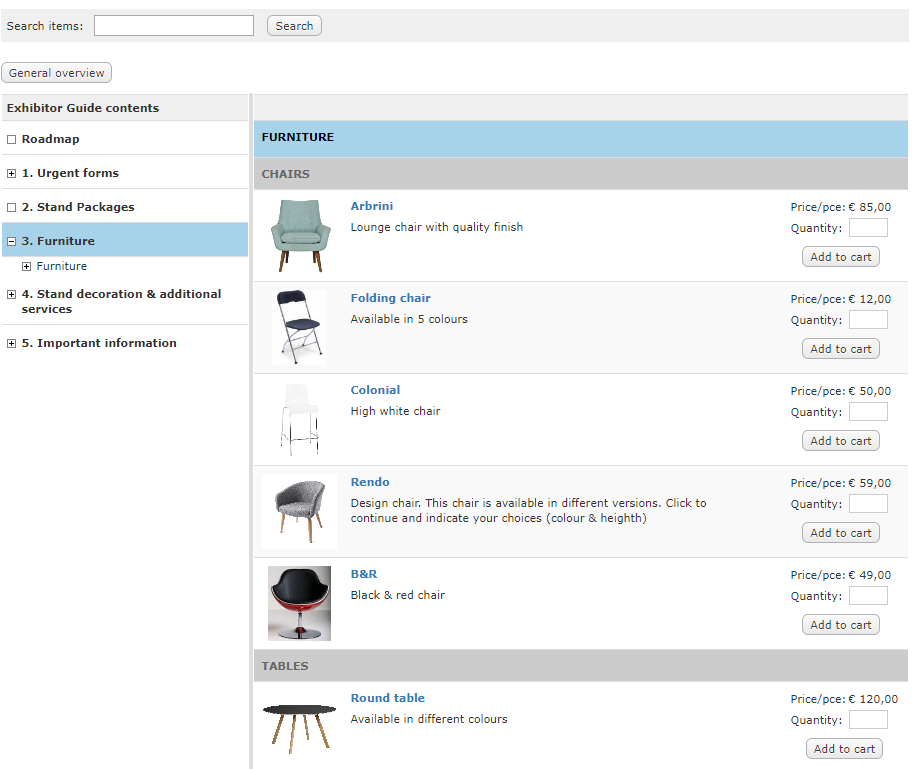The image size is (913, 769).
Task: Click the Arbrini price € 85,00 text
Action: tap(869, 207)
